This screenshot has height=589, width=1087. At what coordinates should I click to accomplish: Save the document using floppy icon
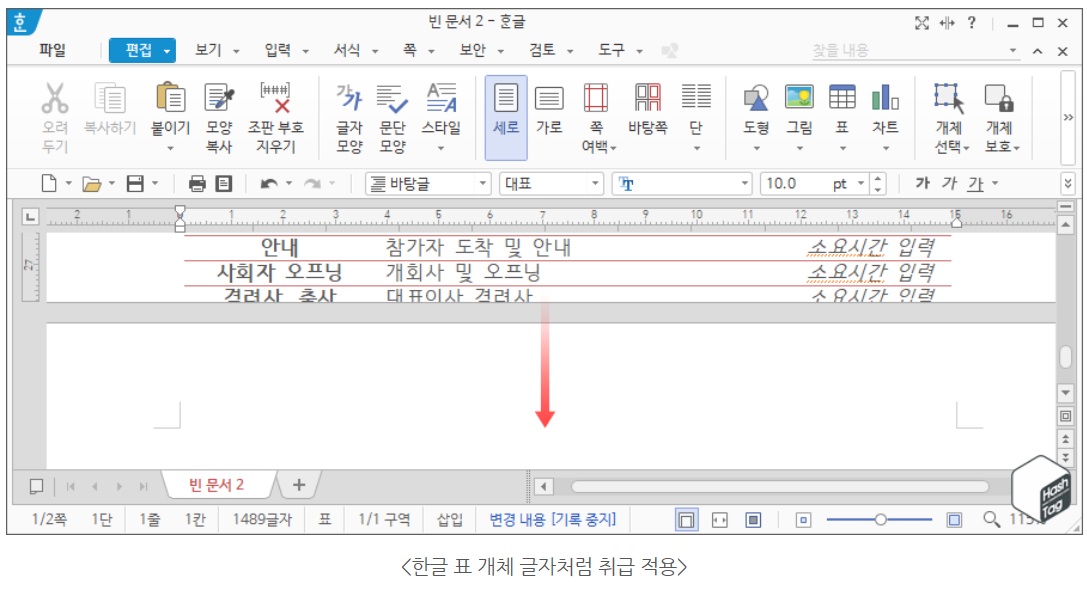pos(135,184)
